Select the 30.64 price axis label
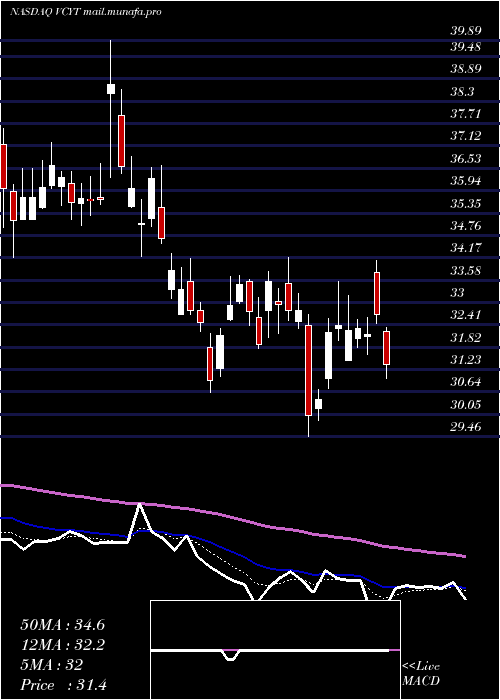The width and height of the screenshot is (500, 700). 466,382
